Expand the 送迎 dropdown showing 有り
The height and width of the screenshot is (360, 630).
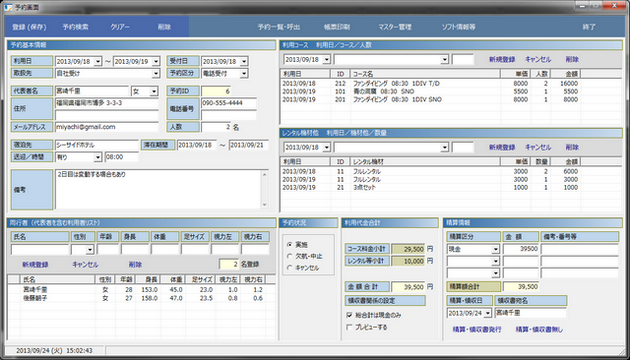(98, 157)
